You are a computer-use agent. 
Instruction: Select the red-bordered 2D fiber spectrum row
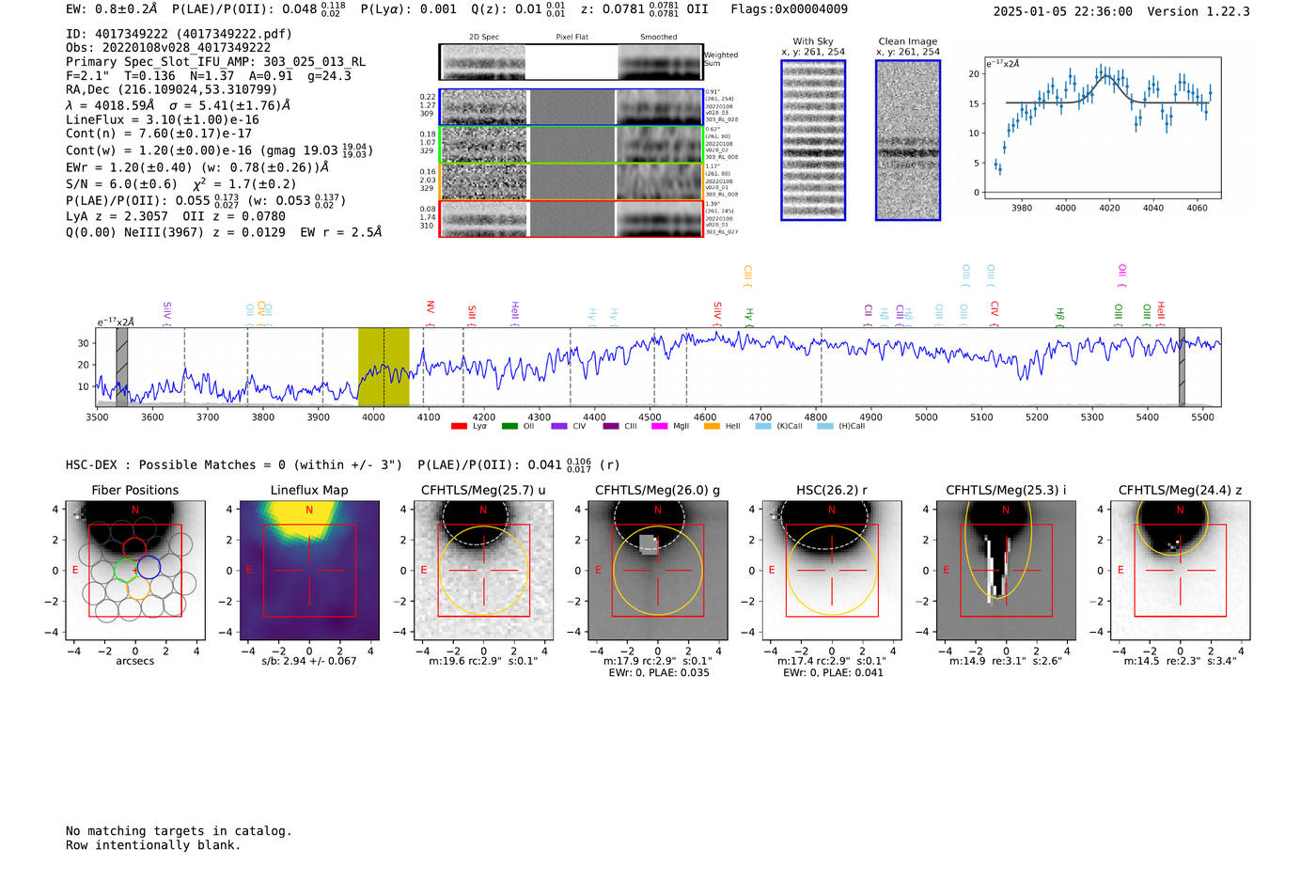572,218
